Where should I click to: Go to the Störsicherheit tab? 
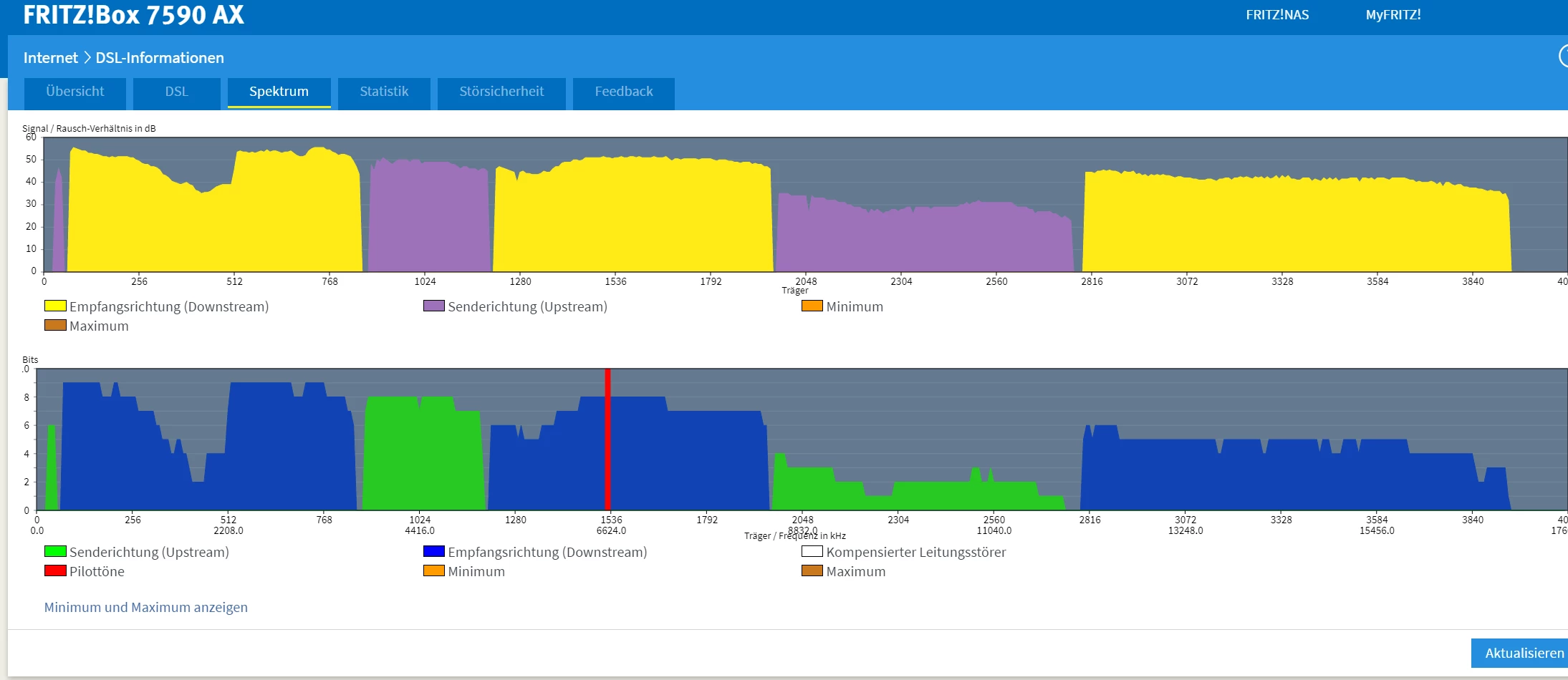pyautogui.click(x=501, y=92)
